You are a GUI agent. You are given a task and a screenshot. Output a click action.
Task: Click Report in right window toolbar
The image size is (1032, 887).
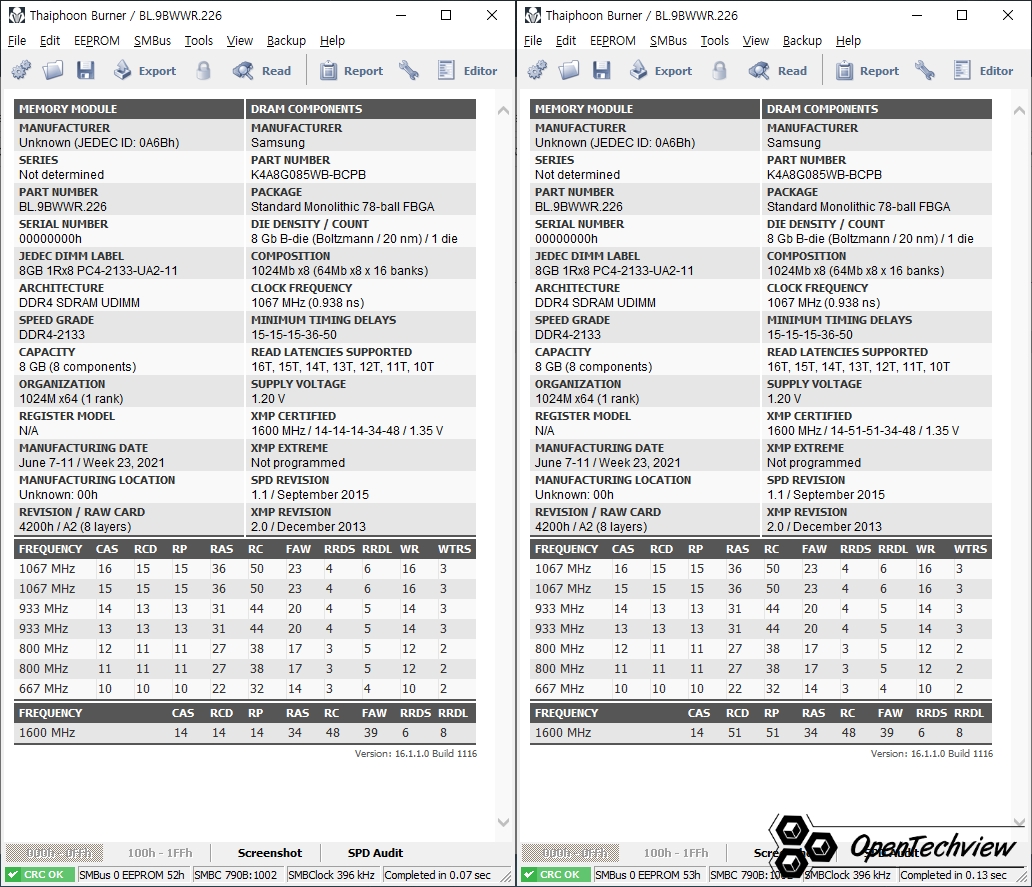click(x=867, y=70)
